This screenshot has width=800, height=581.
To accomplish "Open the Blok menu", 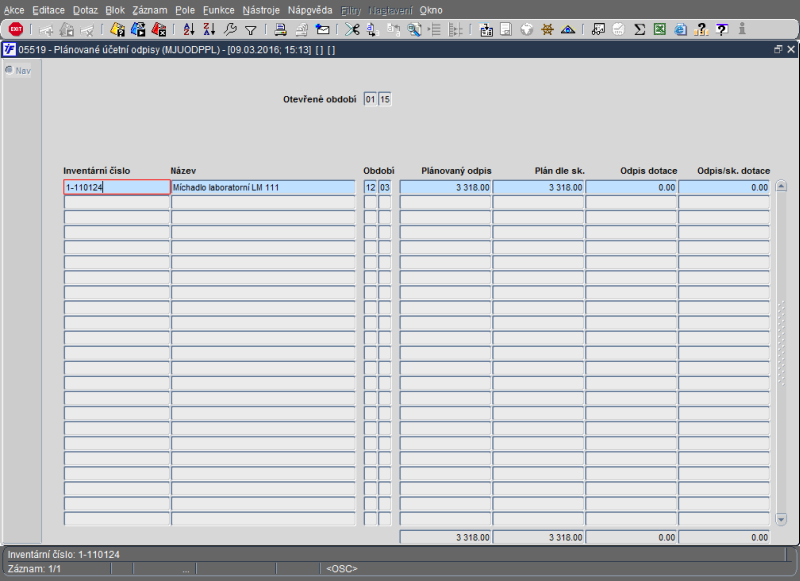I will click(x=115, y=10).
